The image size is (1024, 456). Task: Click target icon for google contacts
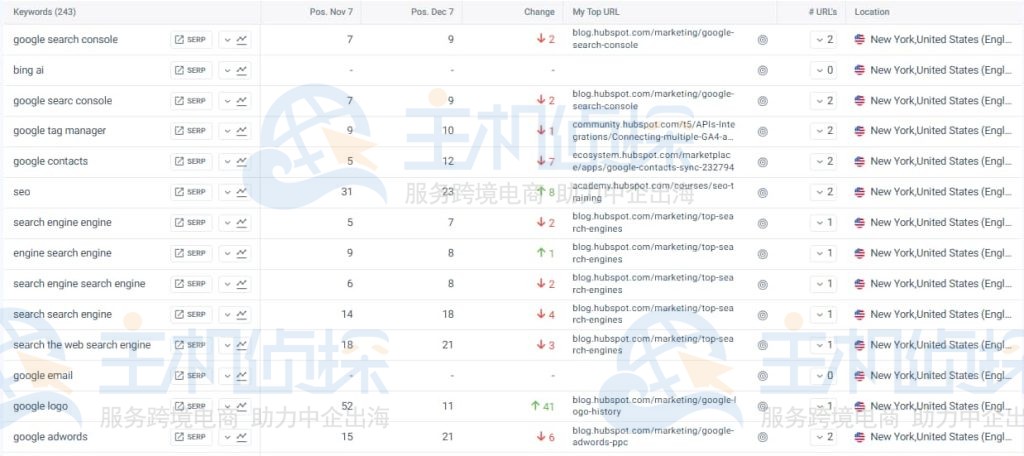coord(762,162)
